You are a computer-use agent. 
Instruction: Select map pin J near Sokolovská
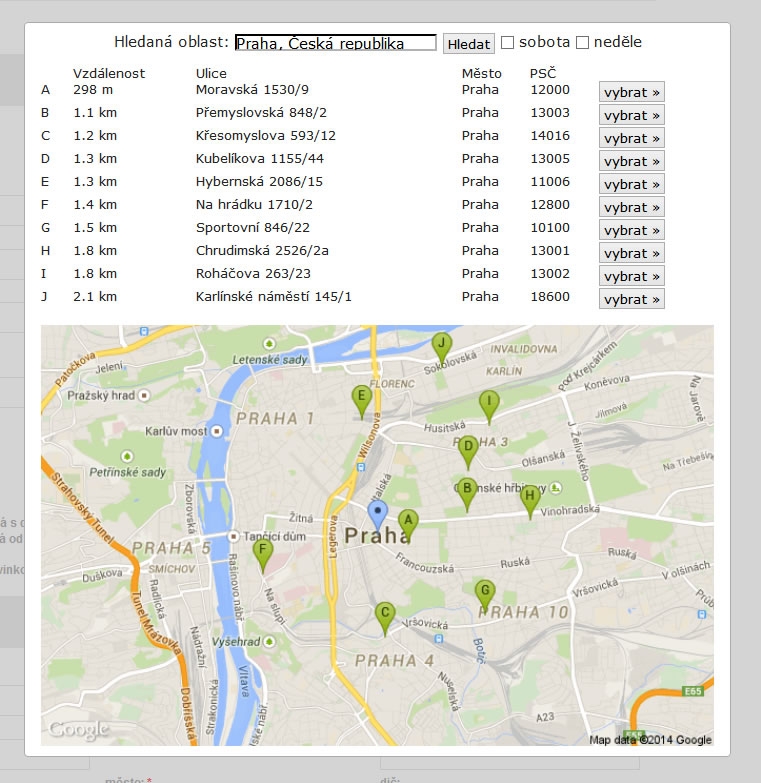point(441,345)
